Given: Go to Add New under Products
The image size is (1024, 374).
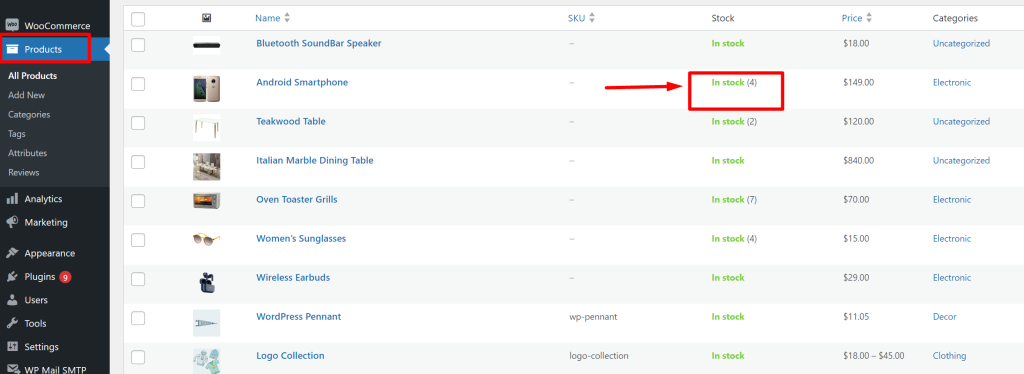Looking at the screenshot, I should 27,95.
